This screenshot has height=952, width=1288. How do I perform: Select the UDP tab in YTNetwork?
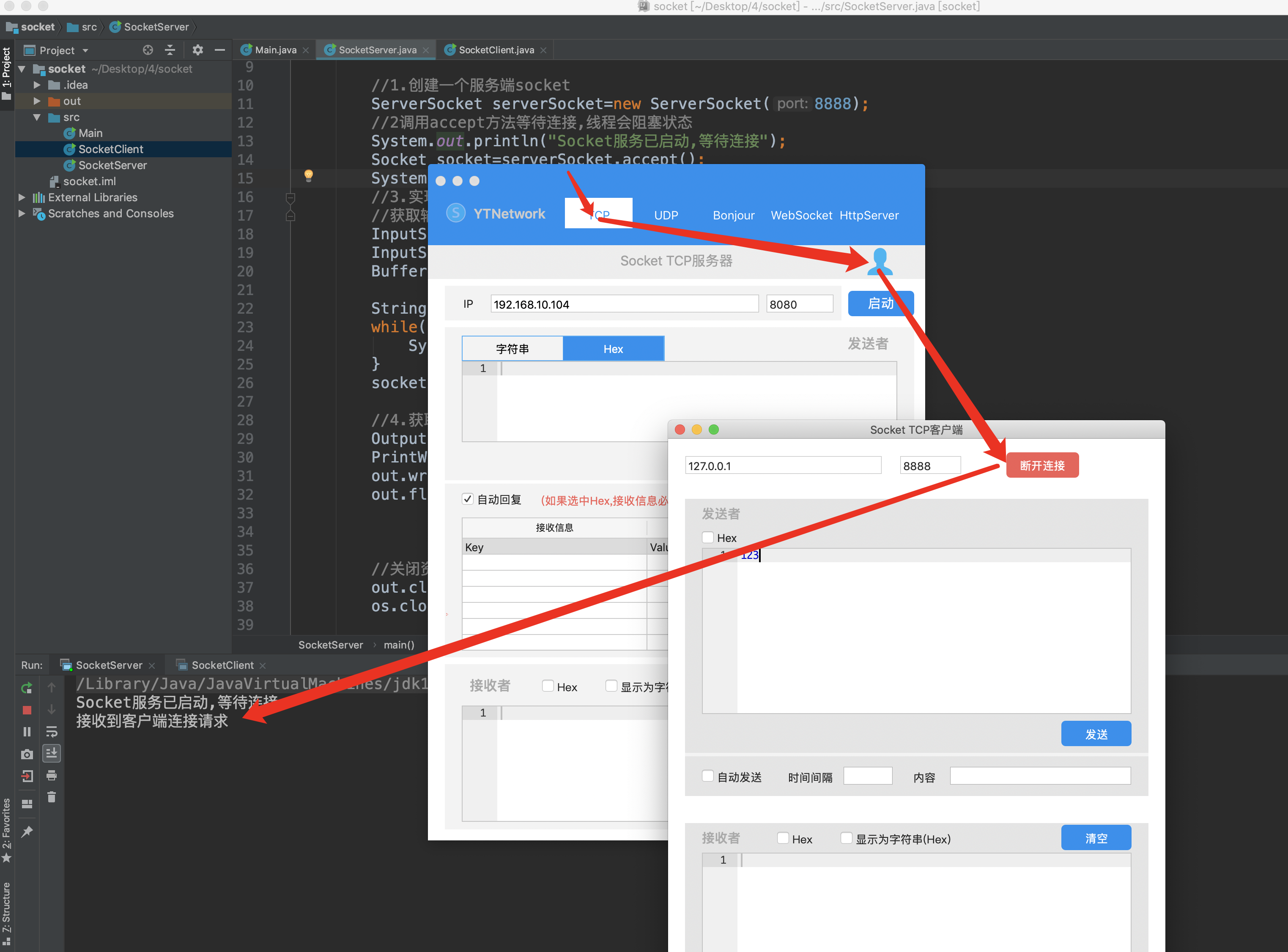click(666, 215)
